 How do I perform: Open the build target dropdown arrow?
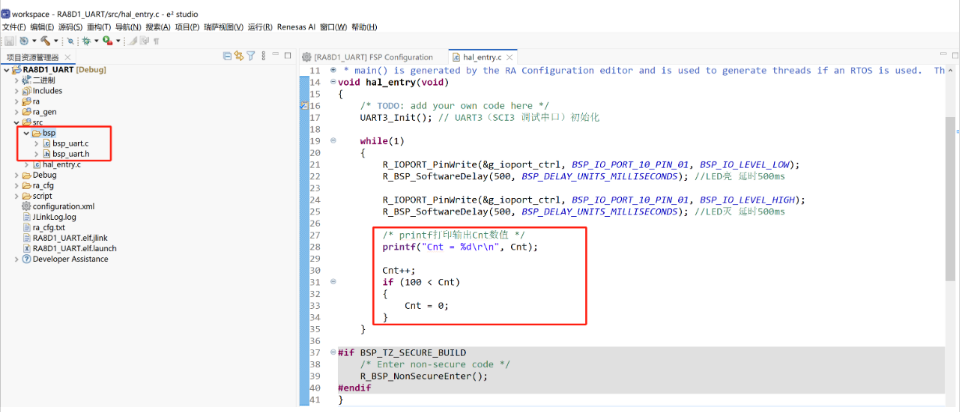tap(34, 41)
